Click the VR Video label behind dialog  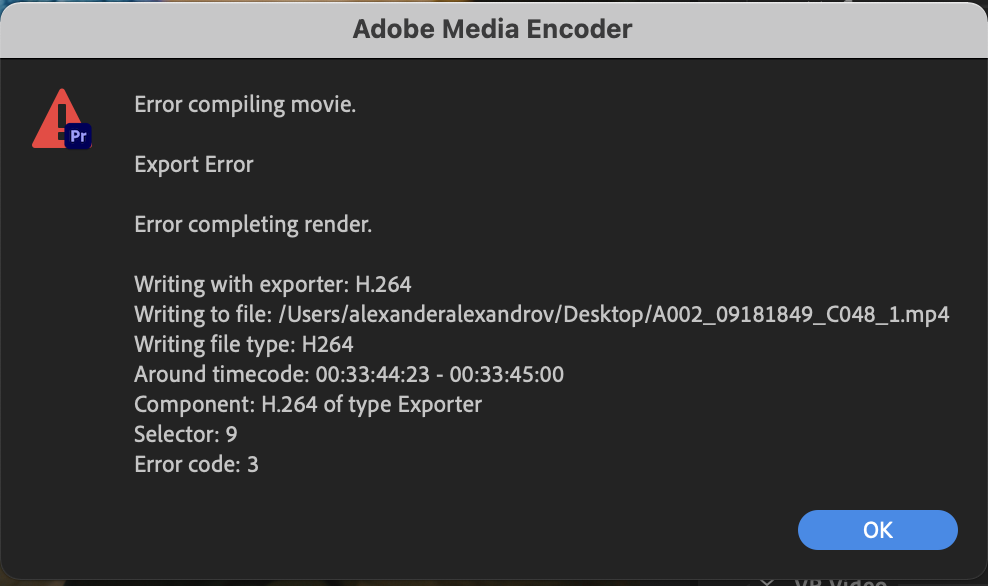pos(840,581)
